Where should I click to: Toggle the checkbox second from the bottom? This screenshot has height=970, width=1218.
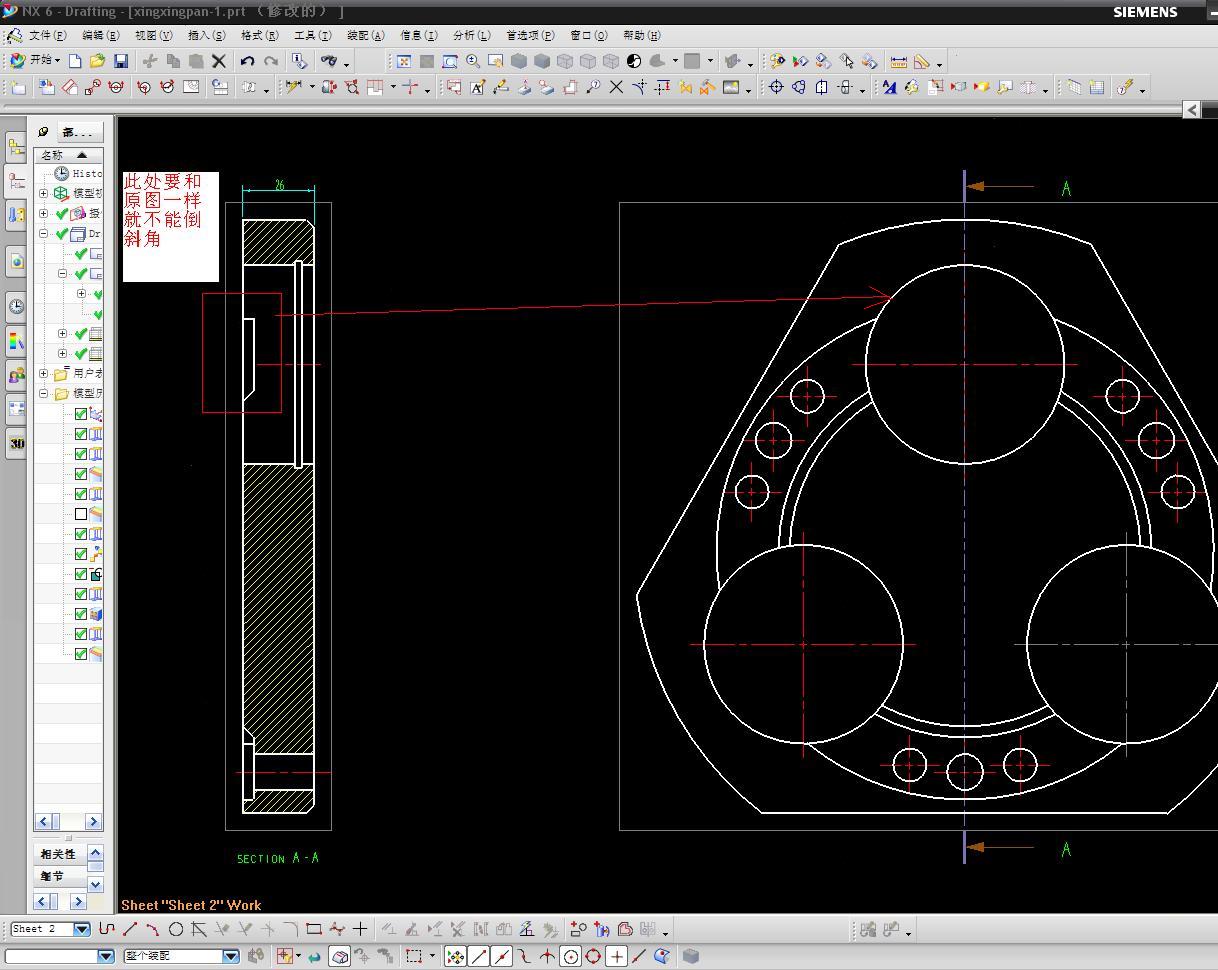[x=81, y=634]
